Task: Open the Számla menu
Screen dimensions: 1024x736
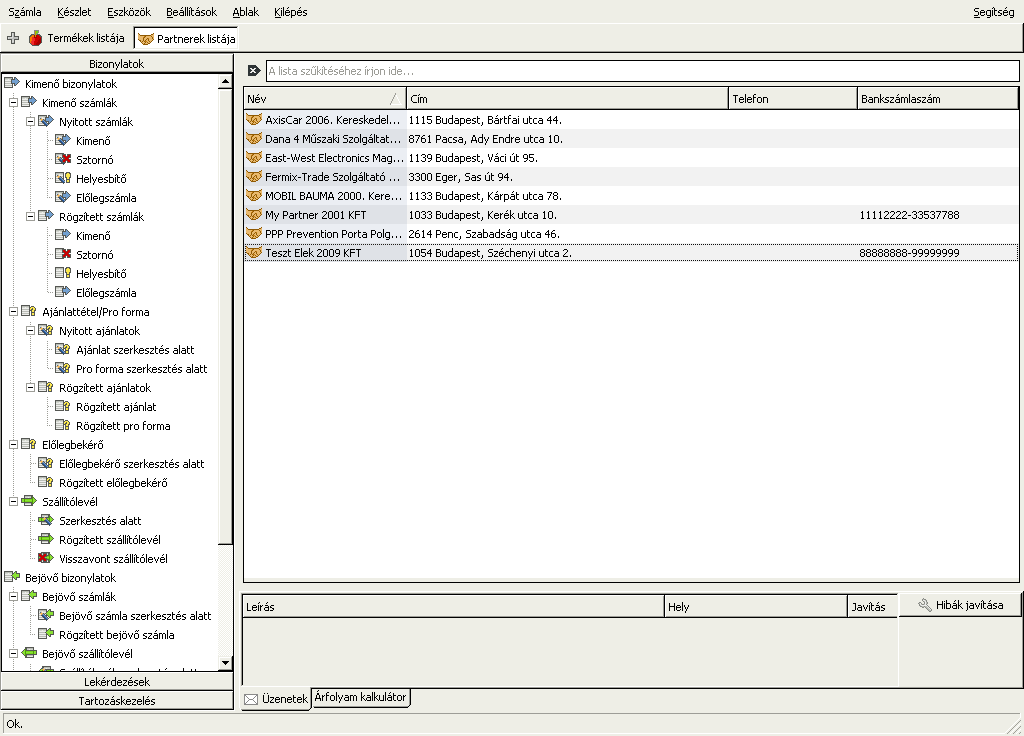Action: pyautogui.click(x=25, y=12)
